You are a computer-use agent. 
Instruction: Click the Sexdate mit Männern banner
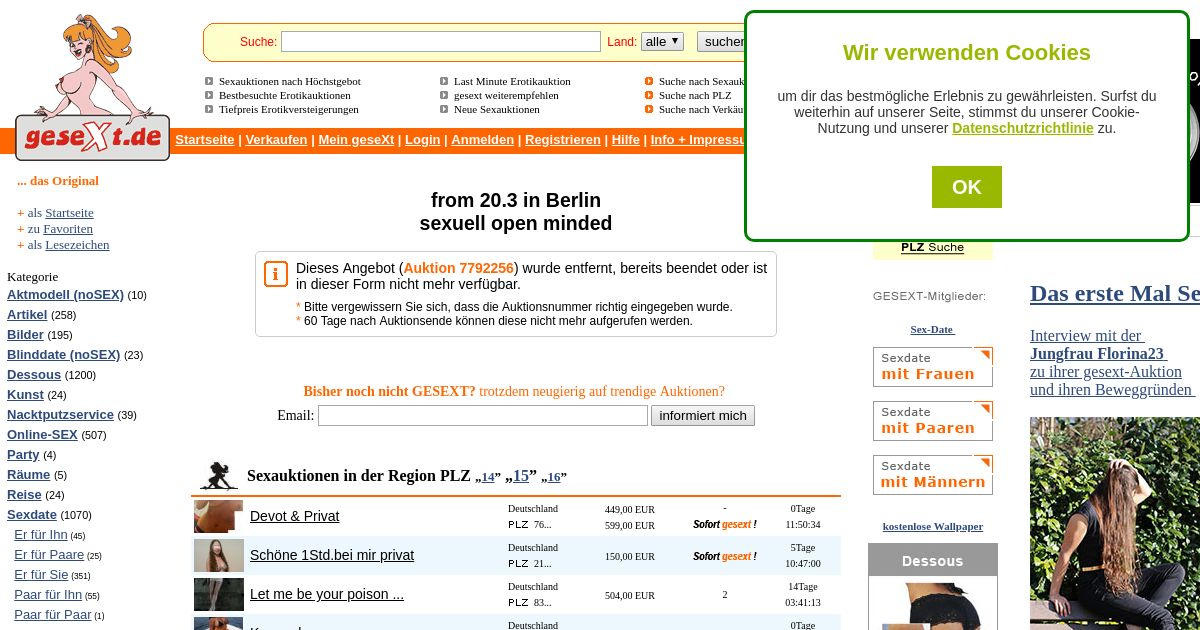pyautogui.click(x=932, y=475)
